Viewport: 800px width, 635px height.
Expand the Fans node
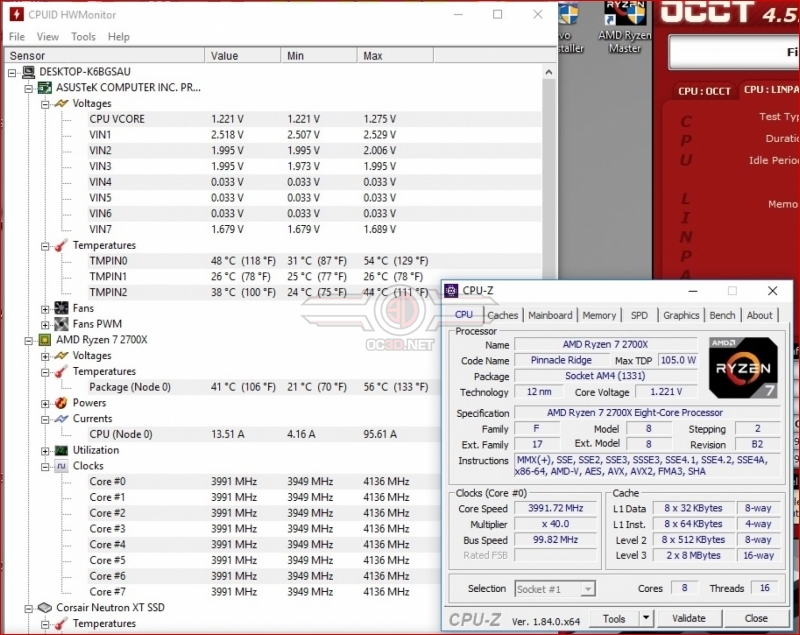click(45, 309)
